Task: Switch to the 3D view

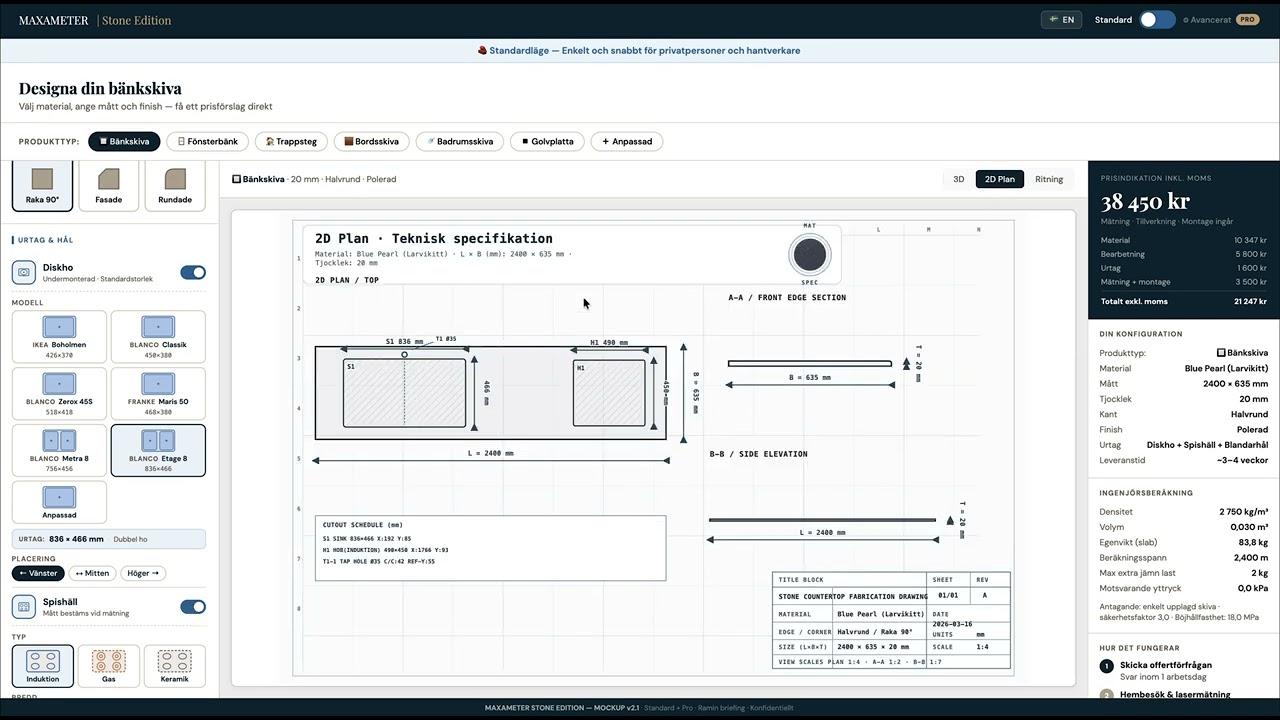Action: [958, 179]
